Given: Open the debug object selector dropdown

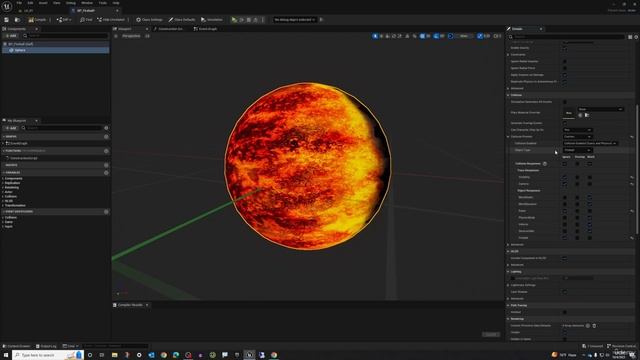Looking at the screenshot, I should tap(294, 20).
